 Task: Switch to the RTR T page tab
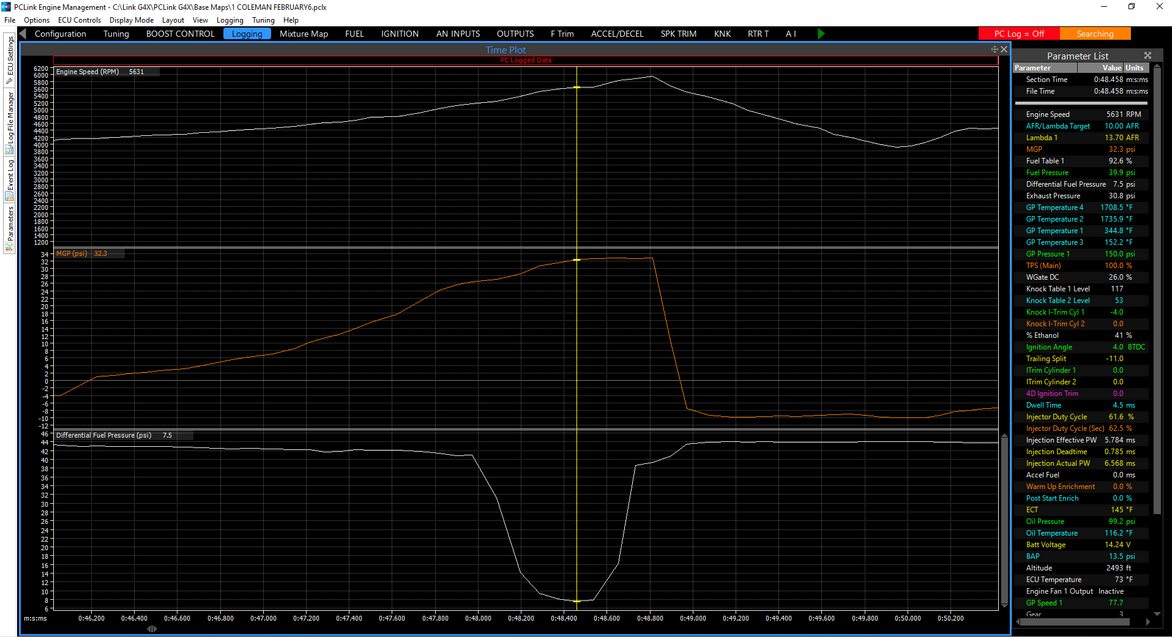[758, 34]
